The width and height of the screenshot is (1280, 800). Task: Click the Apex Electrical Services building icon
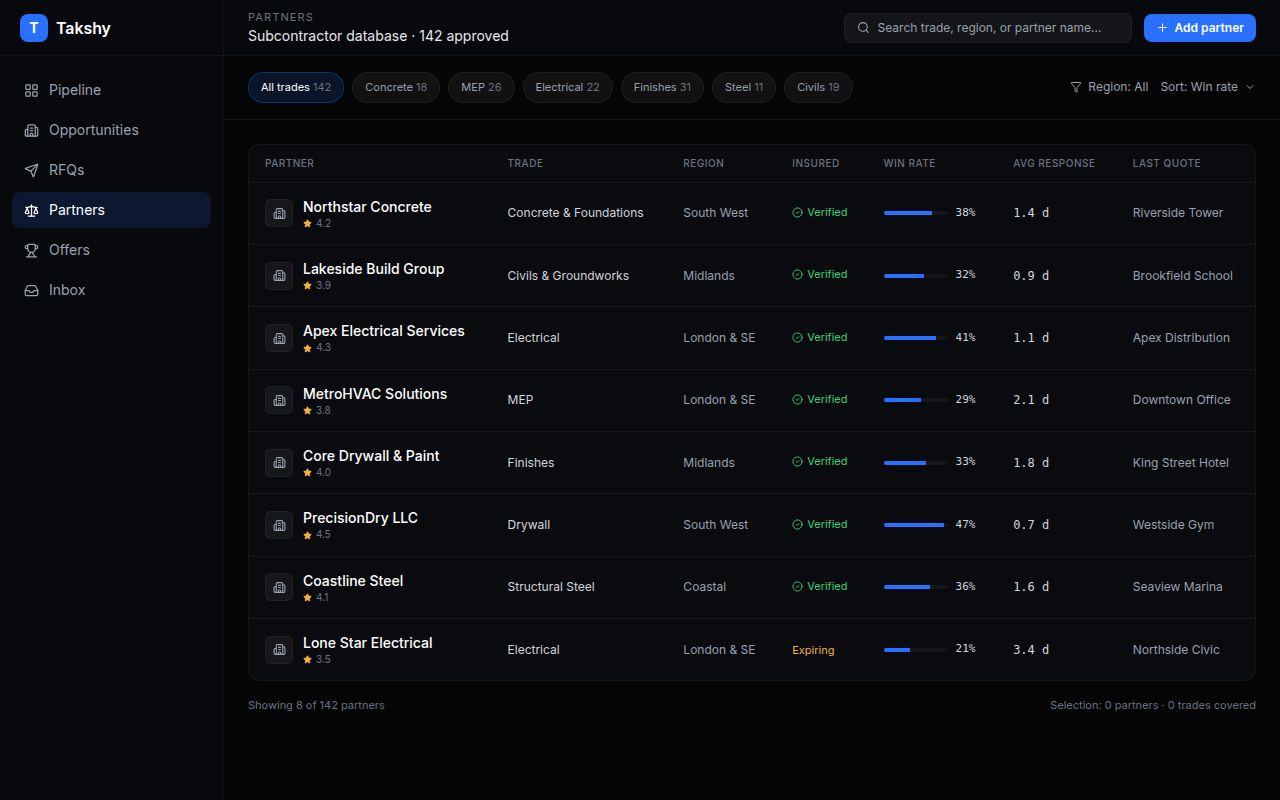[279, 338]
